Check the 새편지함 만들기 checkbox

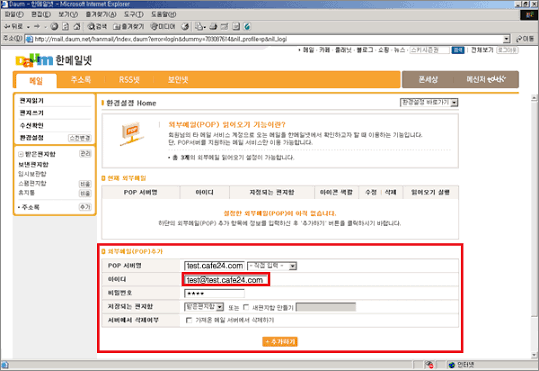point(246,307)
